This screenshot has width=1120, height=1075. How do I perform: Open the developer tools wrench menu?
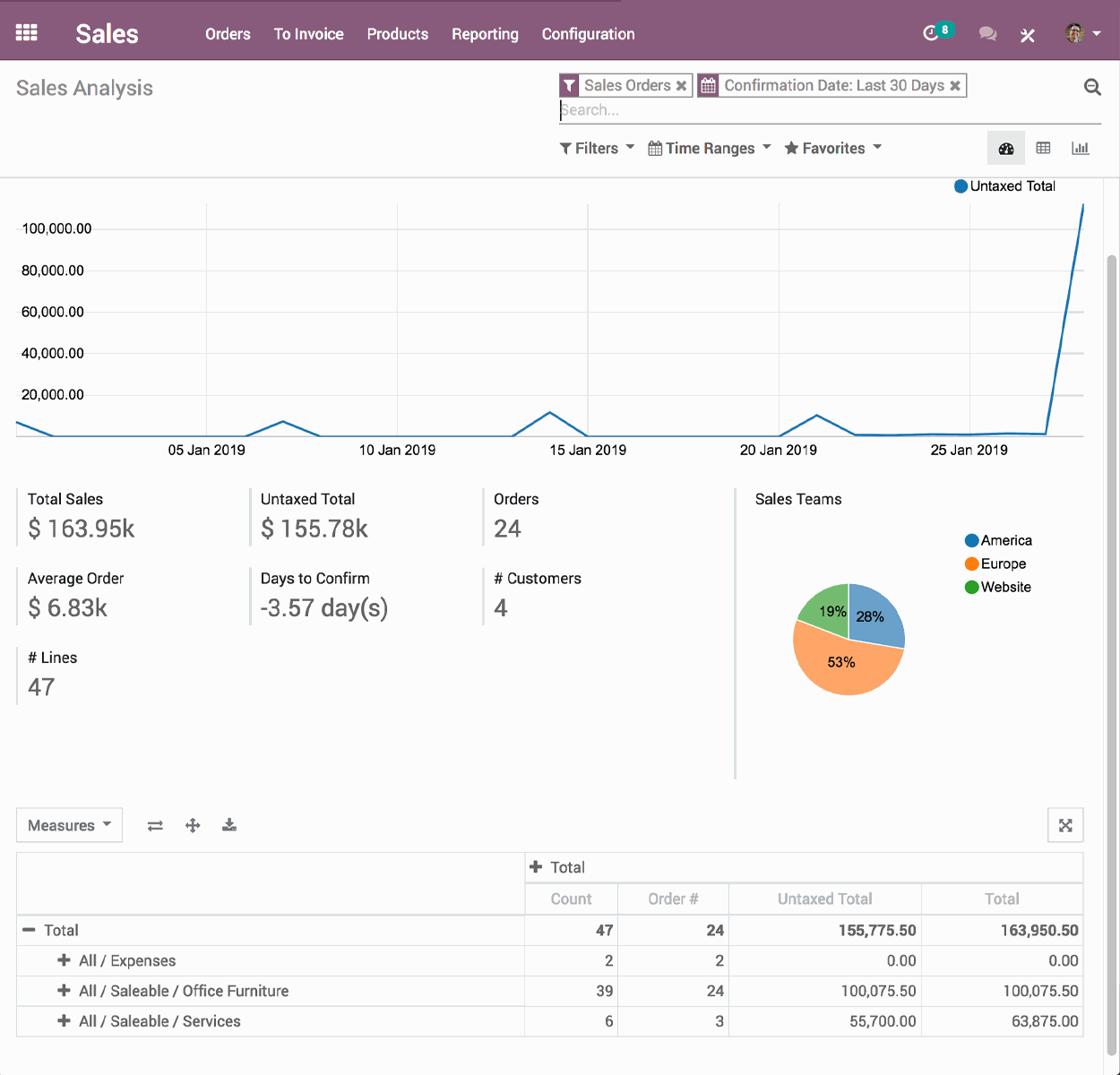[x=1027, y=36]
